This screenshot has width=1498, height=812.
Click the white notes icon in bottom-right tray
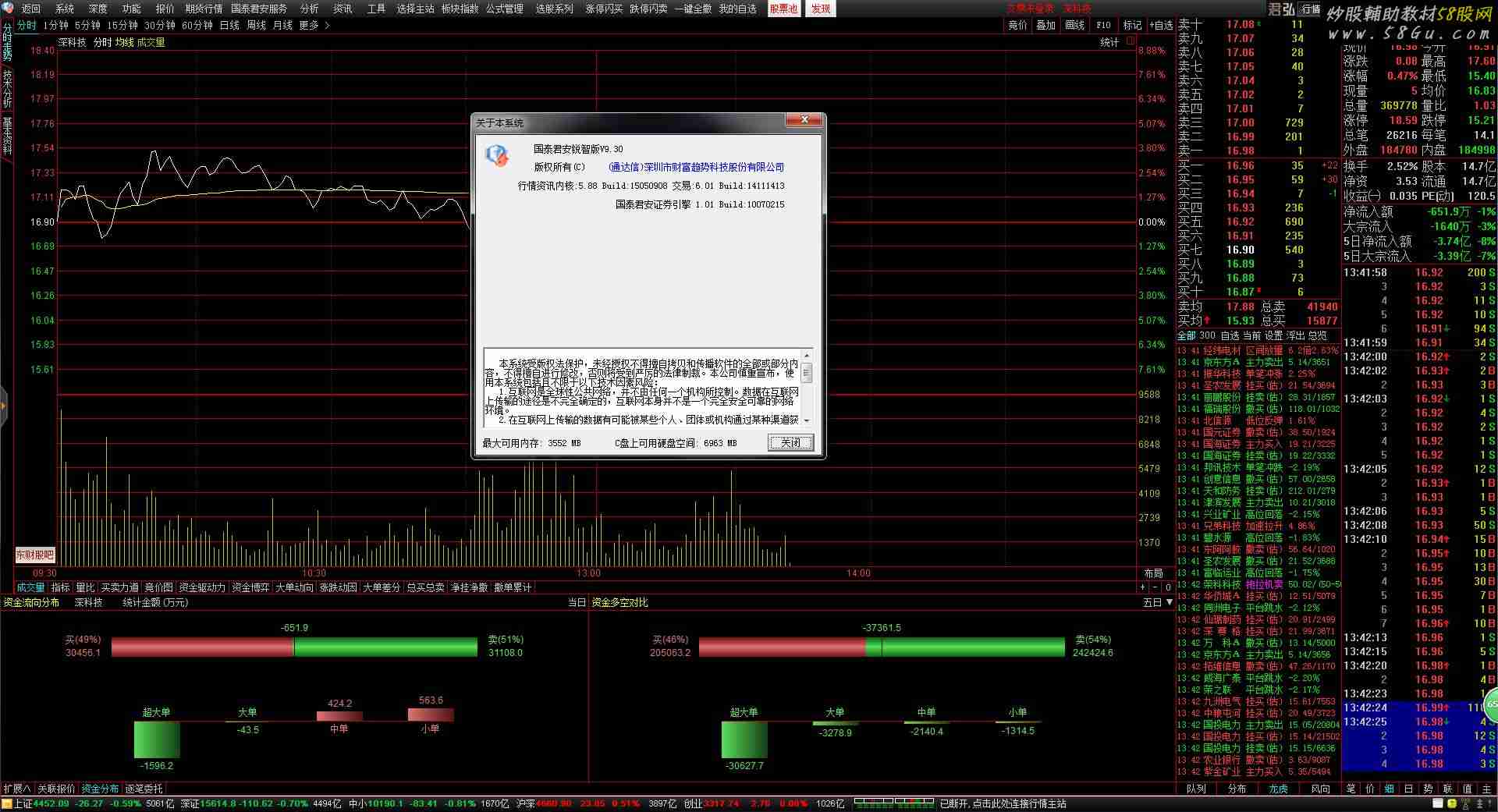[x=1437, y=803]
